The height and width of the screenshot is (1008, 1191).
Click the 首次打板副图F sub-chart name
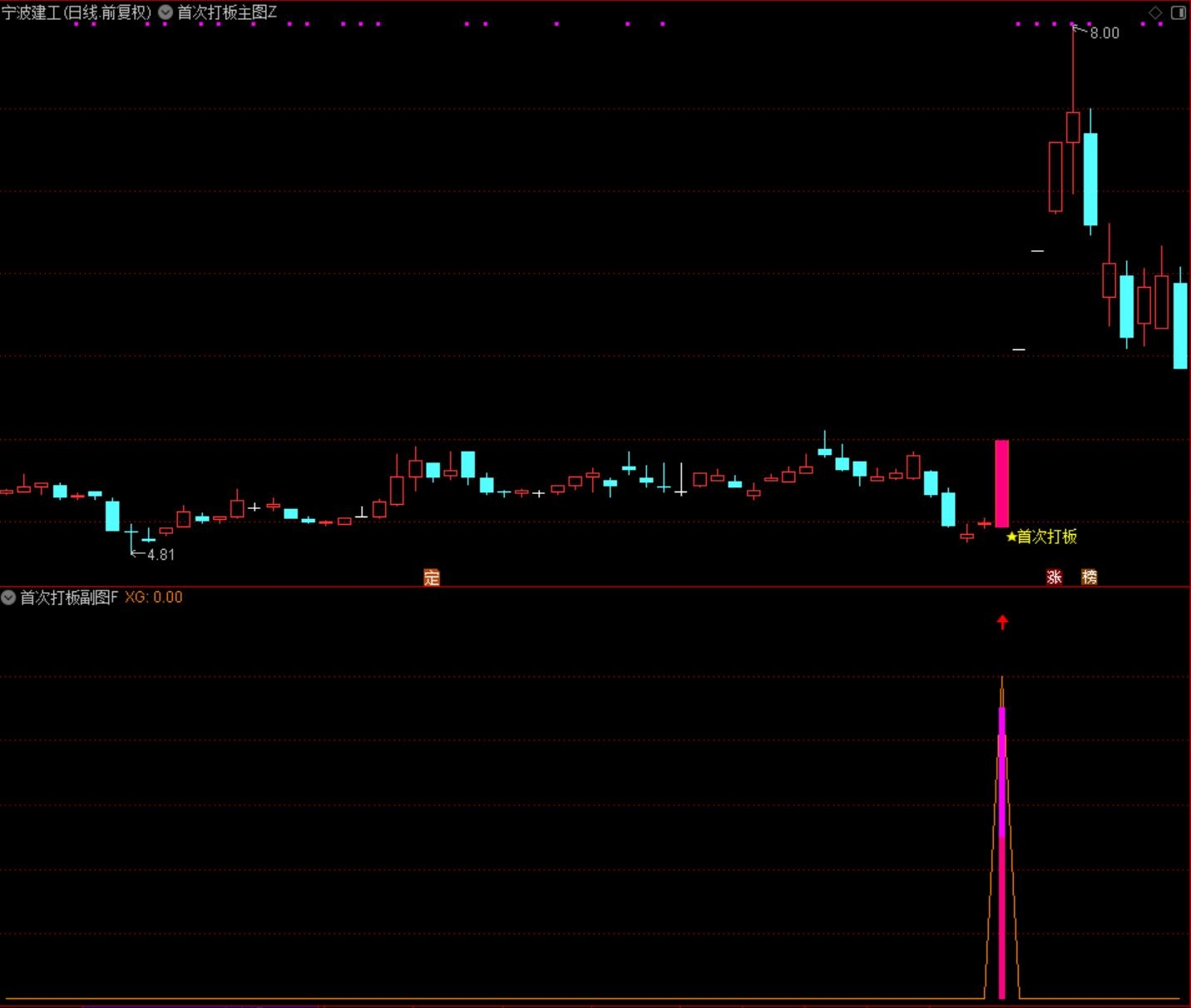(69, 597)
